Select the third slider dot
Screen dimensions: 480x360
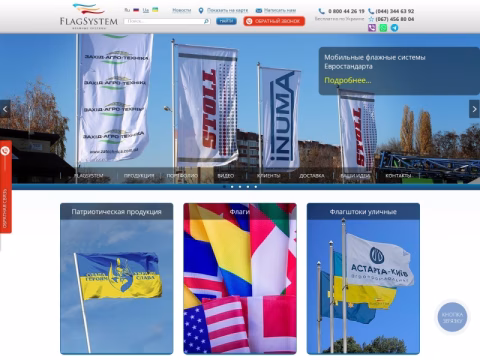240,187
